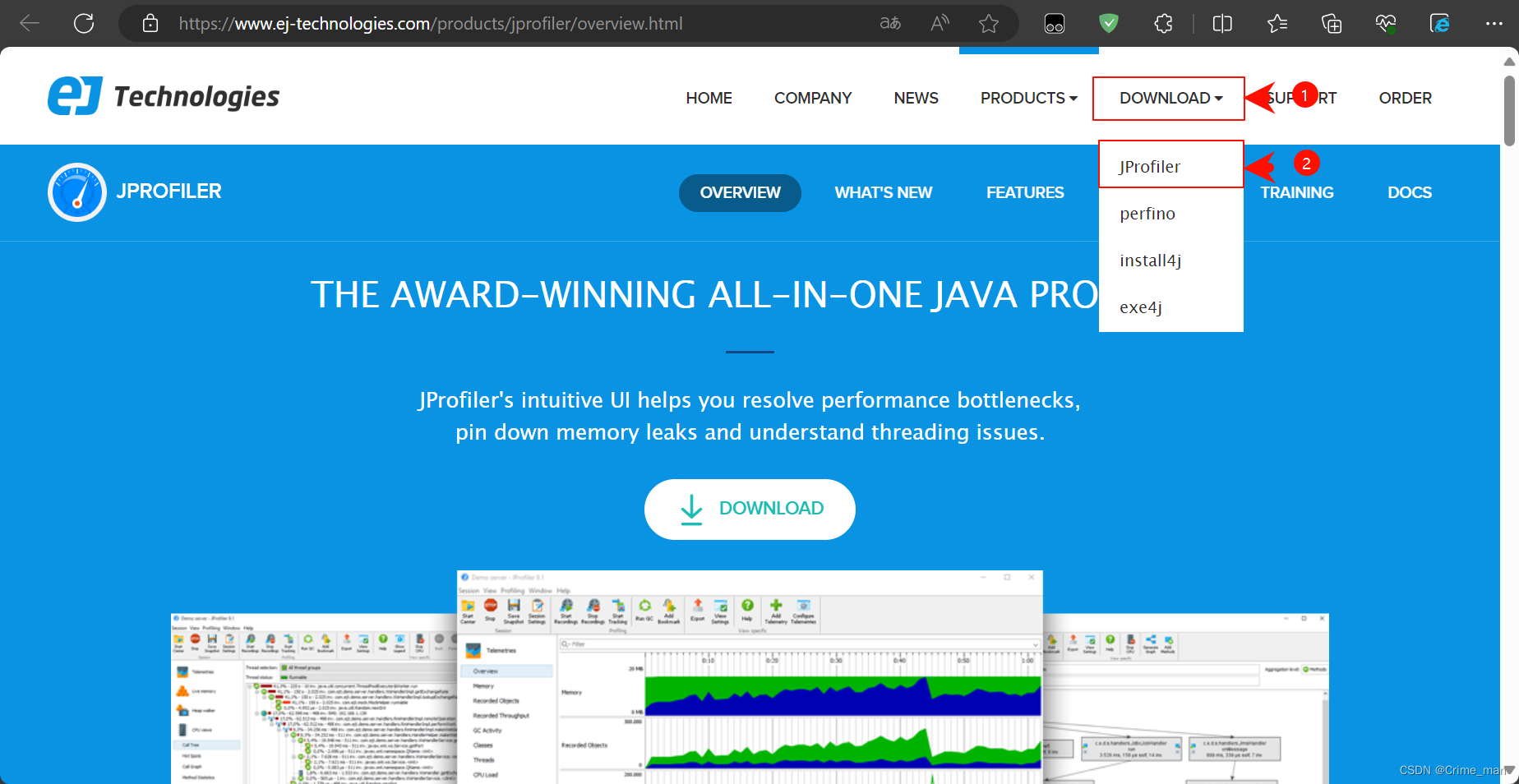Screen dimensions: 1519x784
Task: Choose exe4j from the download menu
Action: [x=1170, y=307]
